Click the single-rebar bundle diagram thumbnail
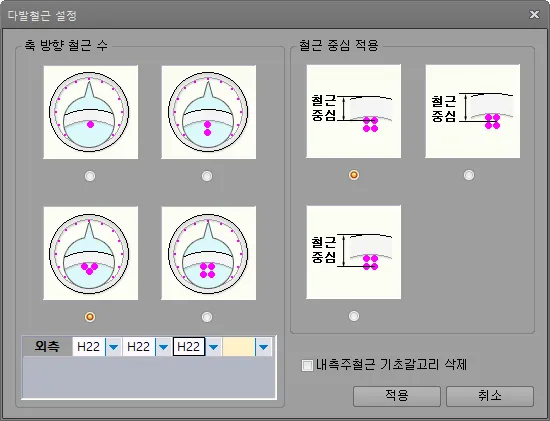 tap(90, 112)
